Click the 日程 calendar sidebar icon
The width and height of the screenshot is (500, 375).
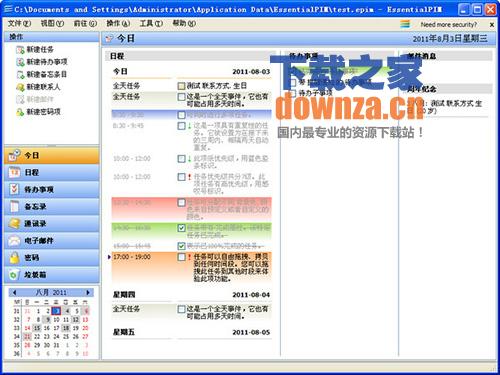[x=14, y=172]
